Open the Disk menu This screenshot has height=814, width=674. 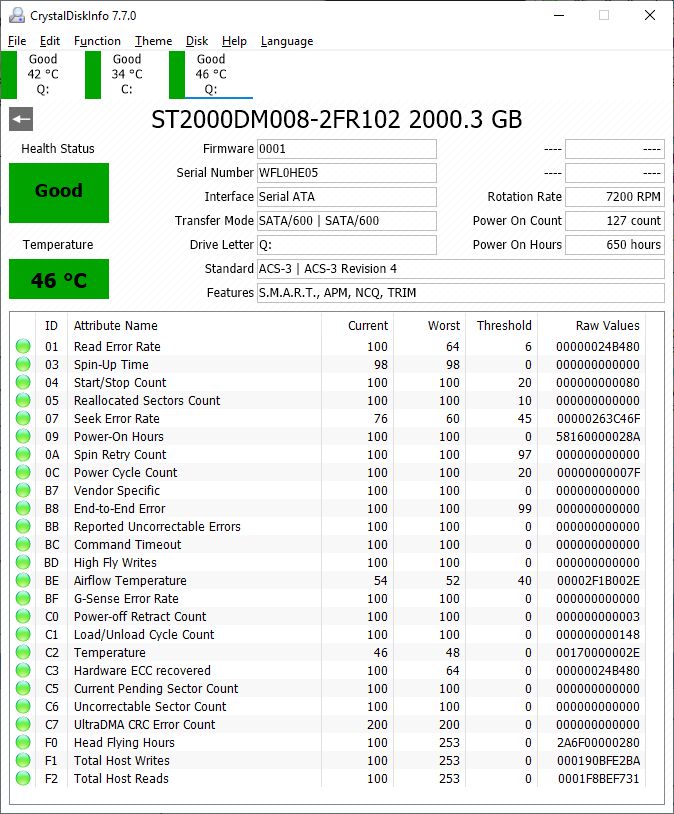(x=197, y=41)
